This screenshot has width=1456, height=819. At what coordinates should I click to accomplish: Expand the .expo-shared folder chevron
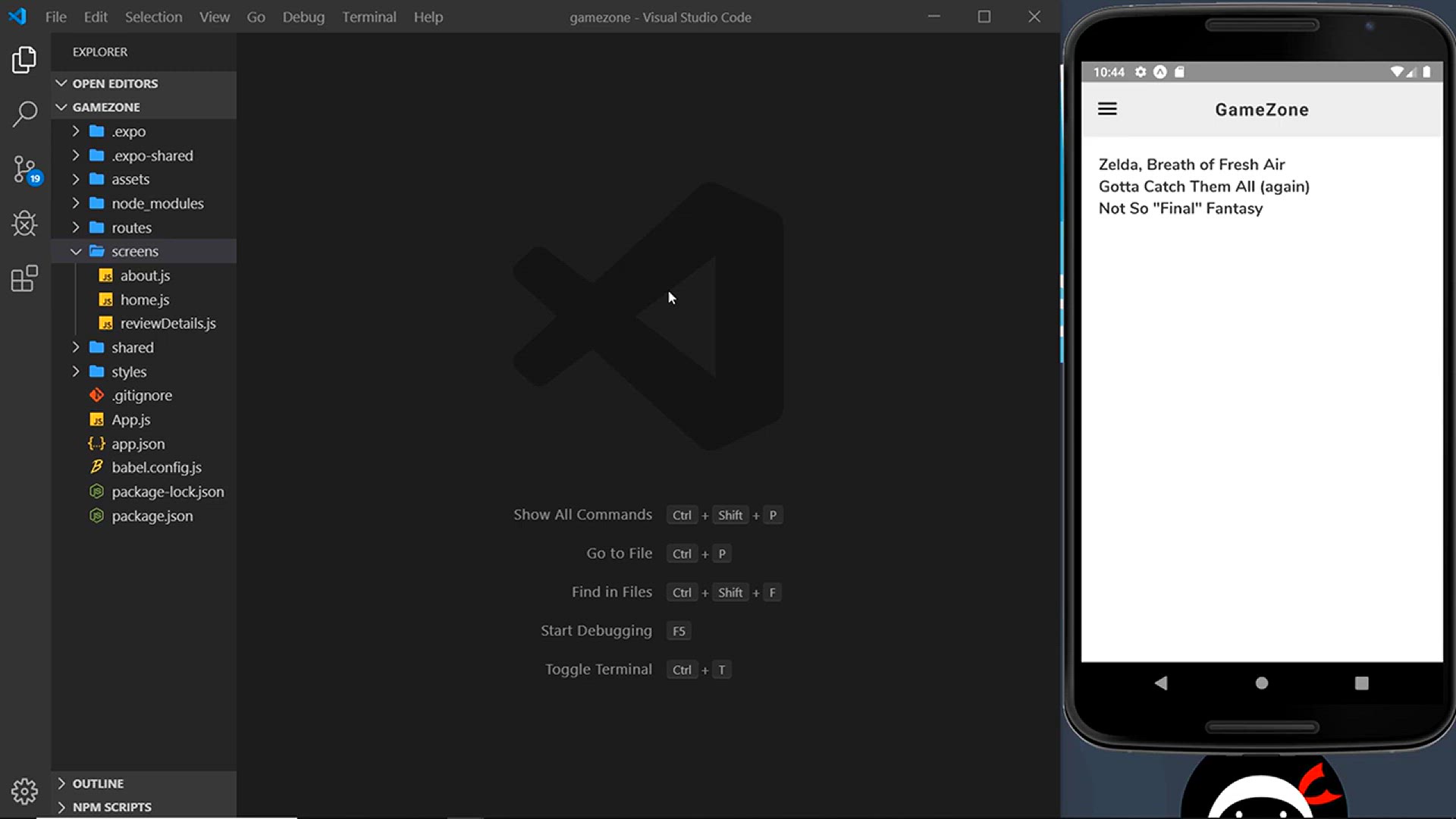point(76,155)
